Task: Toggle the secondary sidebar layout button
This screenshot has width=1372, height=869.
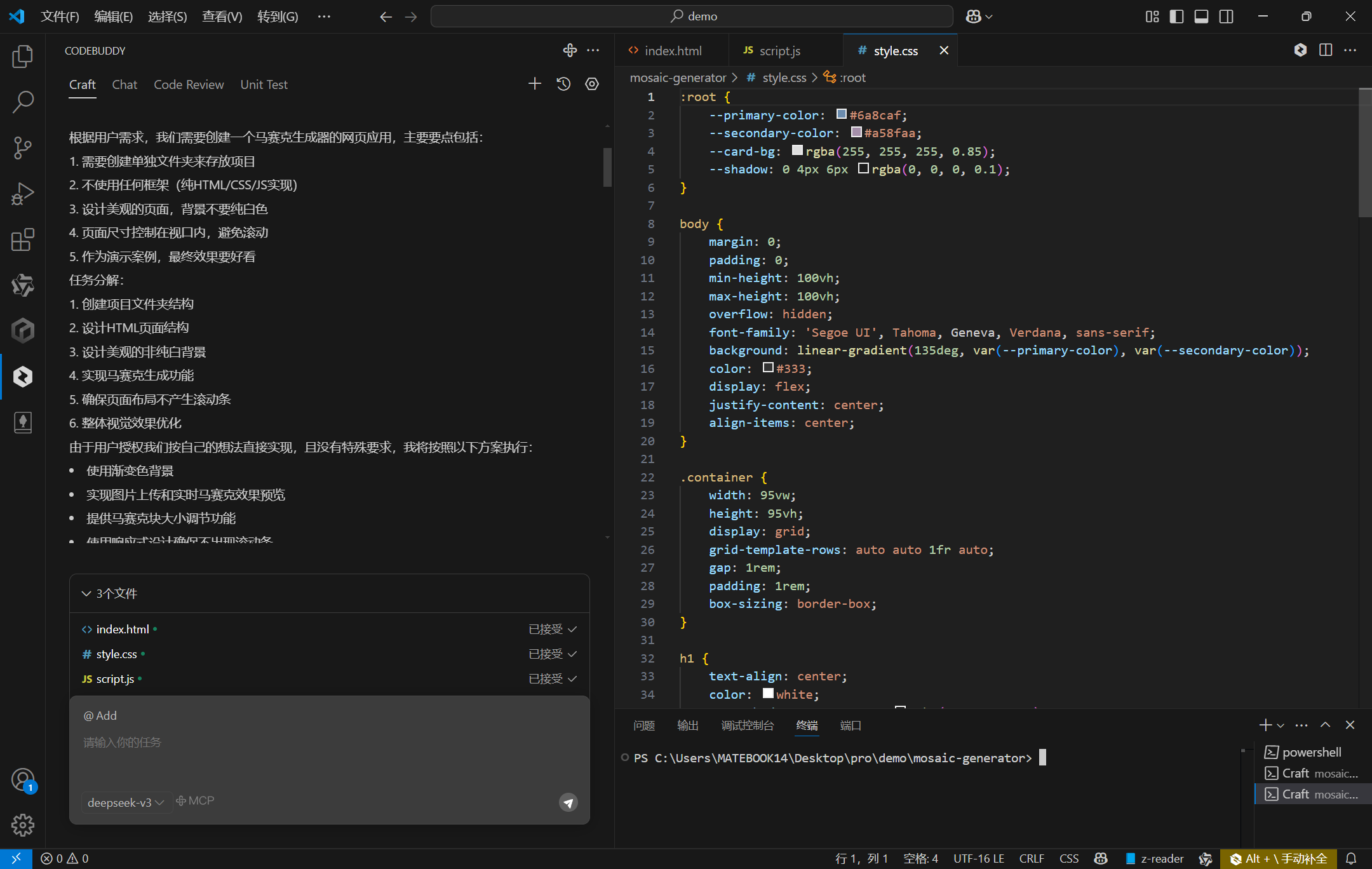Action: 1227,17
